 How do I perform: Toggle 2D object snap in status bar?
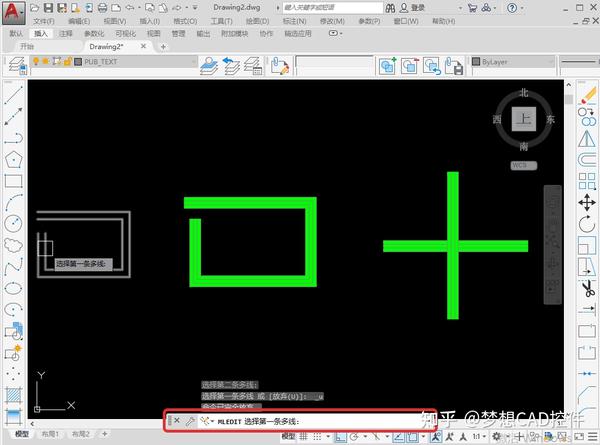point(412,436)
